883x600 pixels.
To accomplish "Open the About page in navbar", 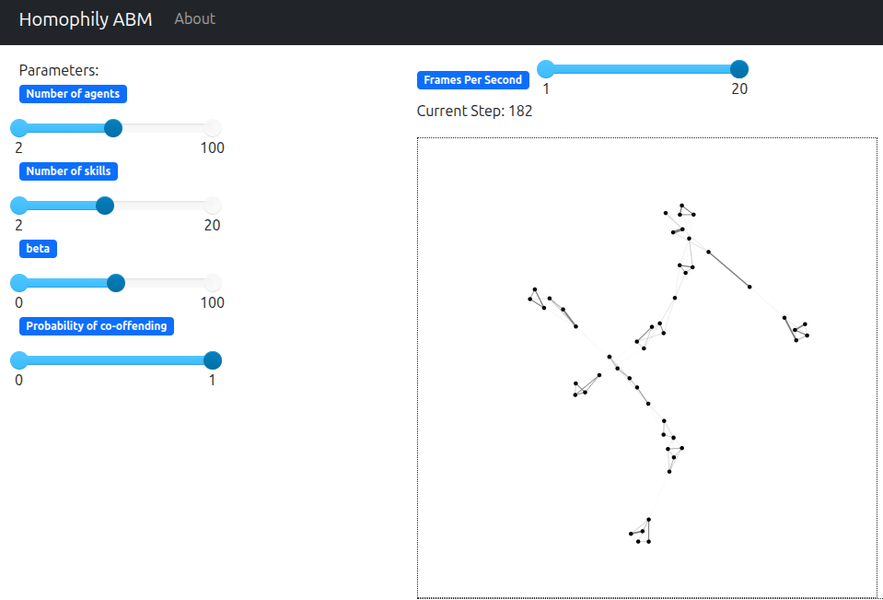I will (x=194, y=19).
